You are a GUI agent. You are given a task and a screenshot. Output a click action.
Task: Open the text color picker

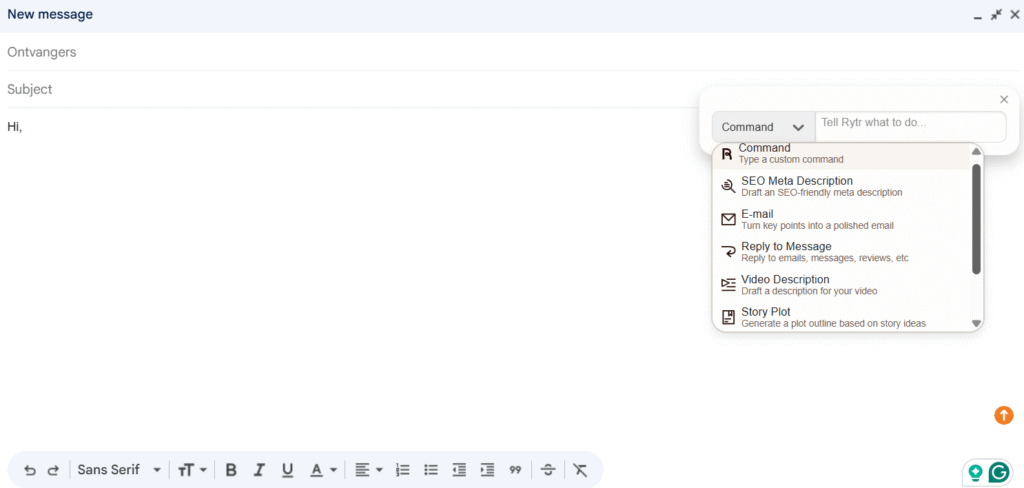(x=323, y=470)
